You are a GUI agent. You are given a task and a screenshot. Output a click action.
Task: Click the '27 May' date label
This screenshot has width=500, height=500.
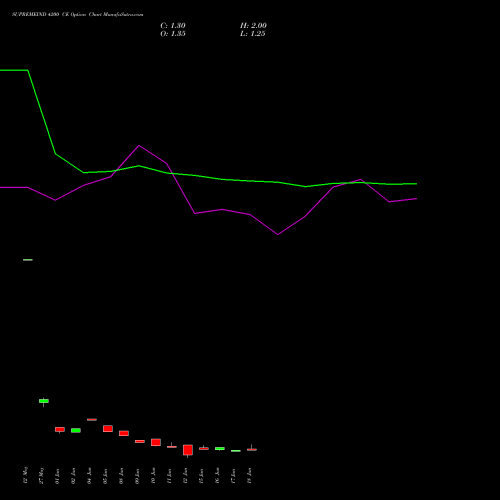point(42,475)
